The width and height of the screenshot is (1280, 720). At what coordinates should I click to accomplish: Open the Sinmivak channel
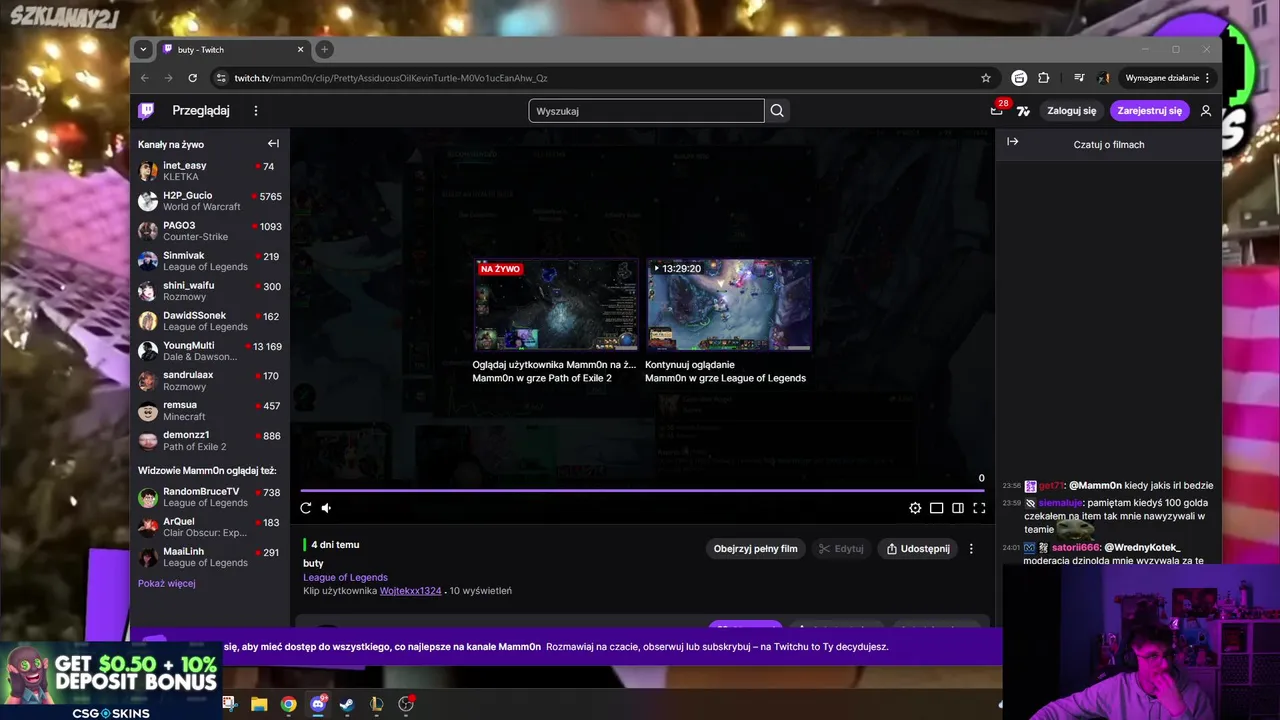coord(210,261)
